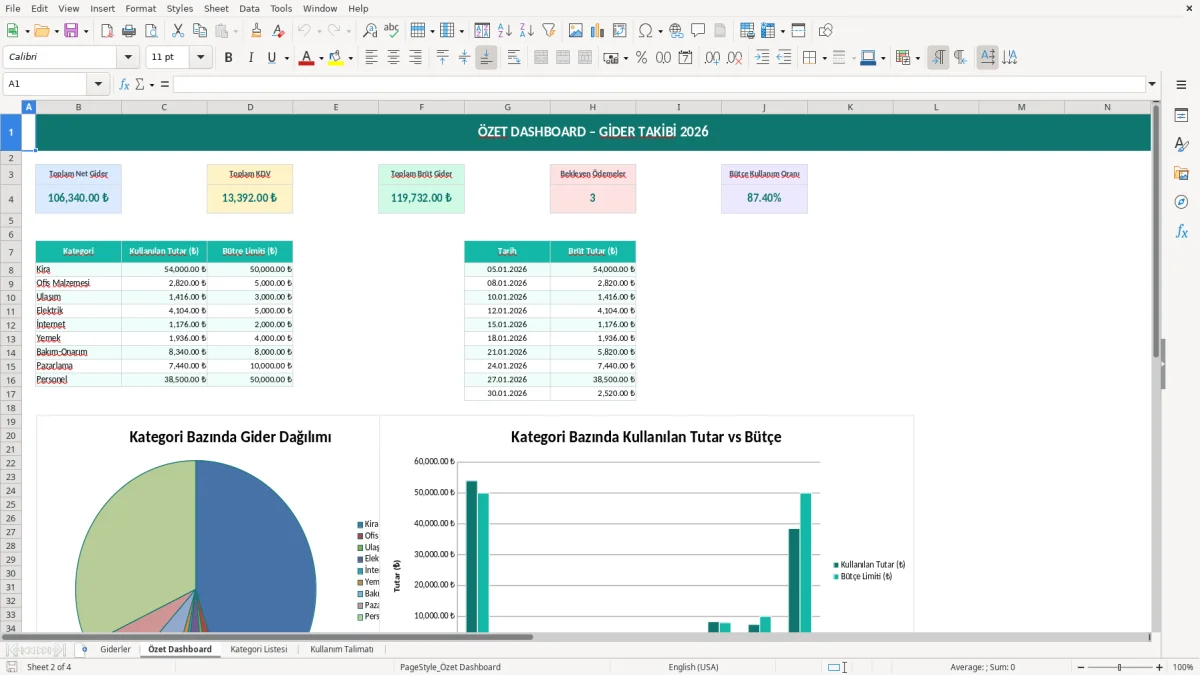Image resolution: width=1200 pixels, height=675 pixels.
Task: Open the Format menu
Action: click(140, 8)
